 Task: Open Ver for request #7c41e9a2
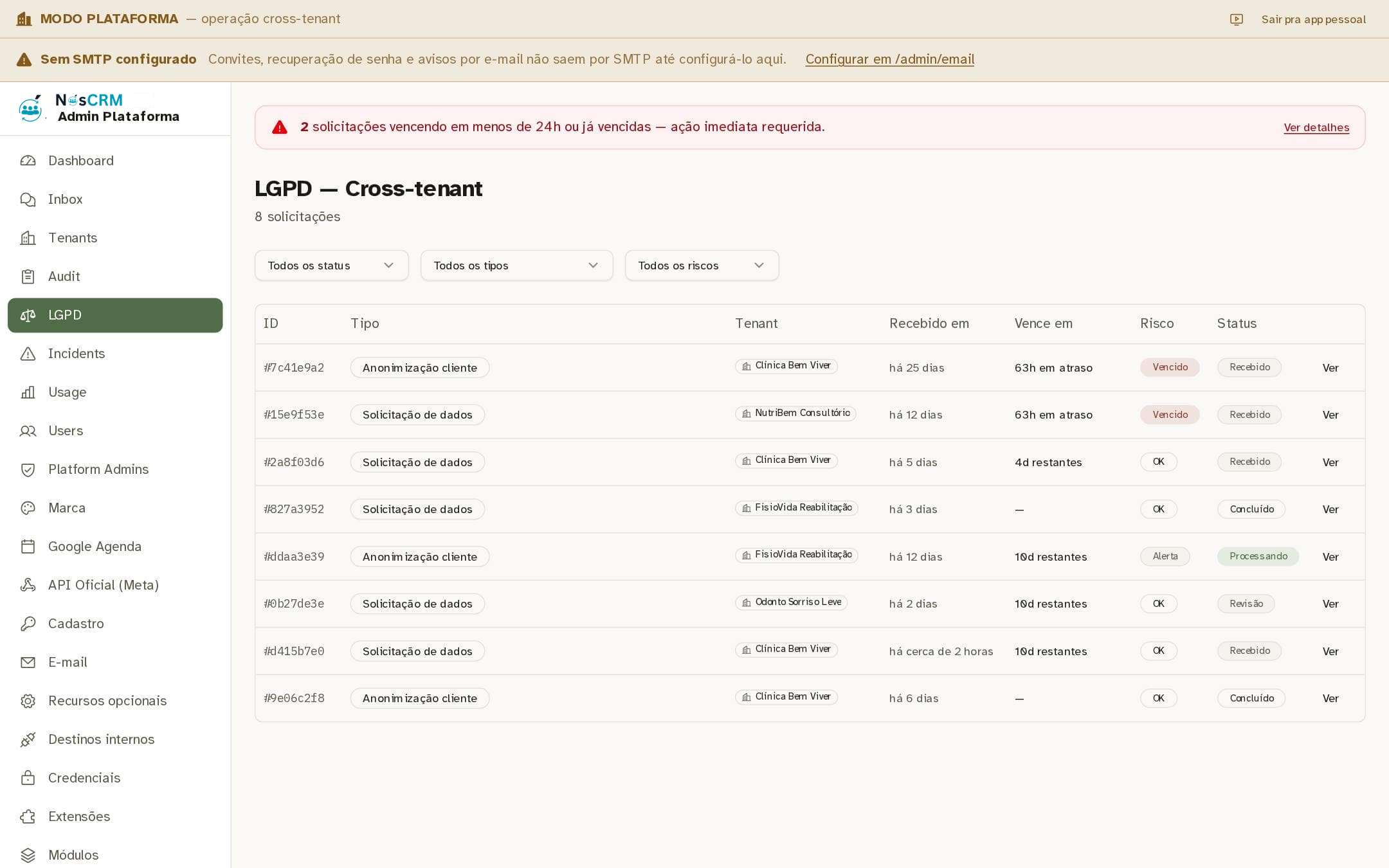(x=1330, y=368)
